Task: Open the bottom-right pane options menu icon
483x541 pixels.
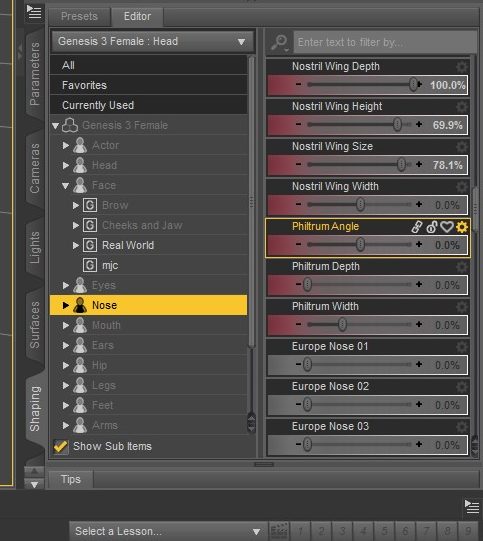Action: pyautogui.click(x=472, y=506)
